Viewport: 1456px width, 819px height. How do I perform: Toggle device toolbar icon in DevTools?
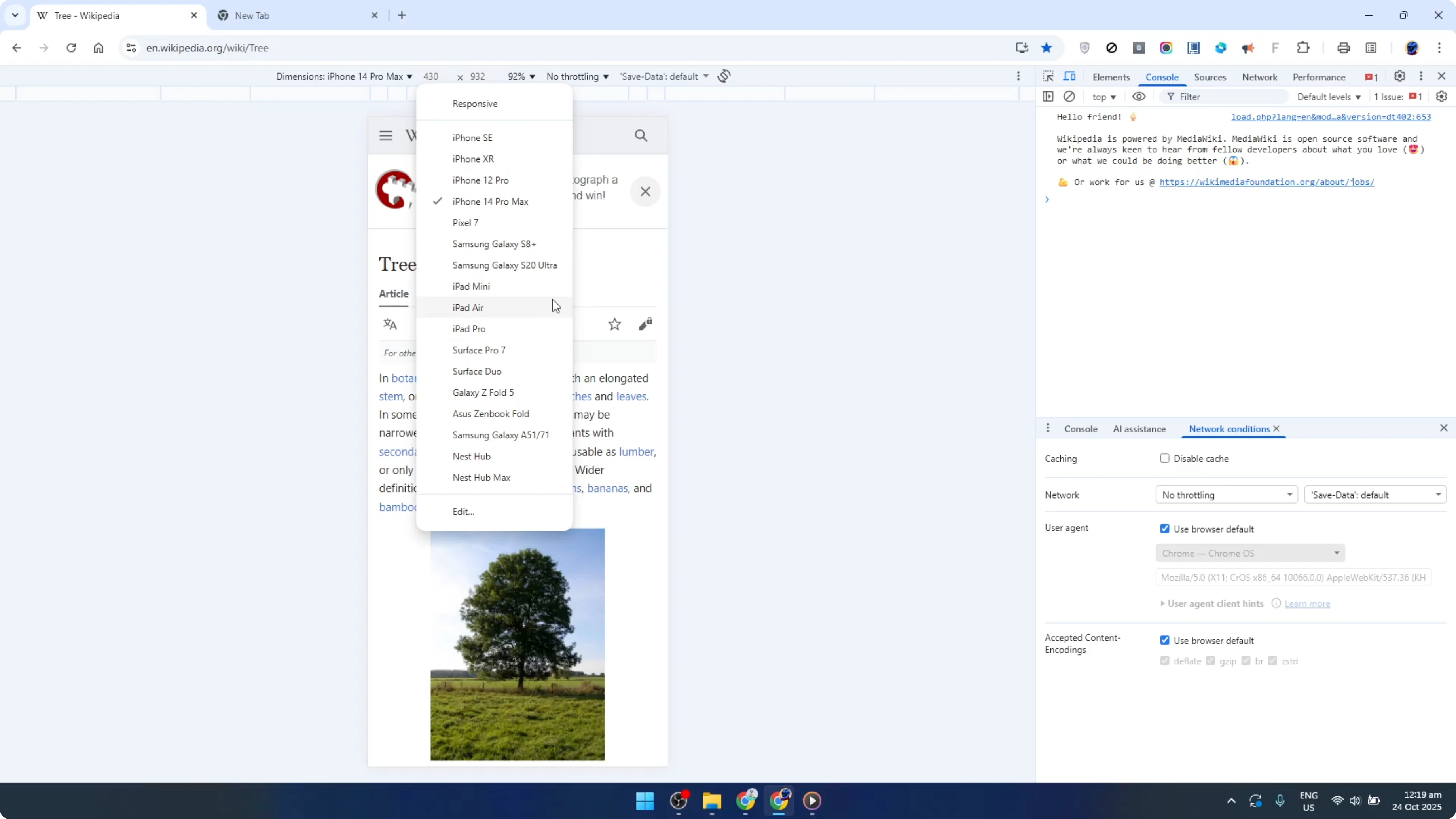(x=1069, y=76)
